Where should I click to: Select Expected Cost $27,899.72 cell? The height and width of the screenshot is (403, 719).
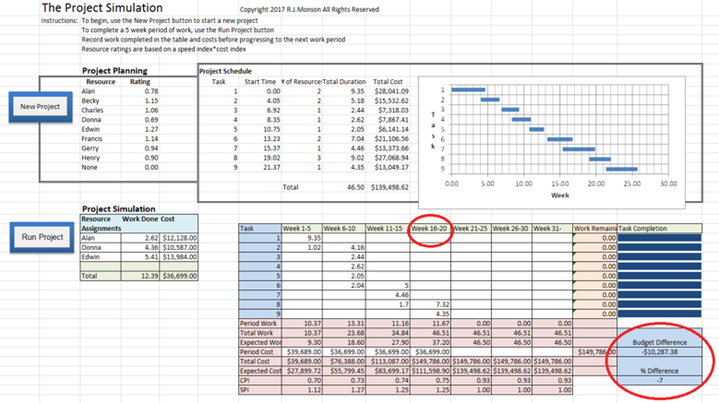[302, 371]
